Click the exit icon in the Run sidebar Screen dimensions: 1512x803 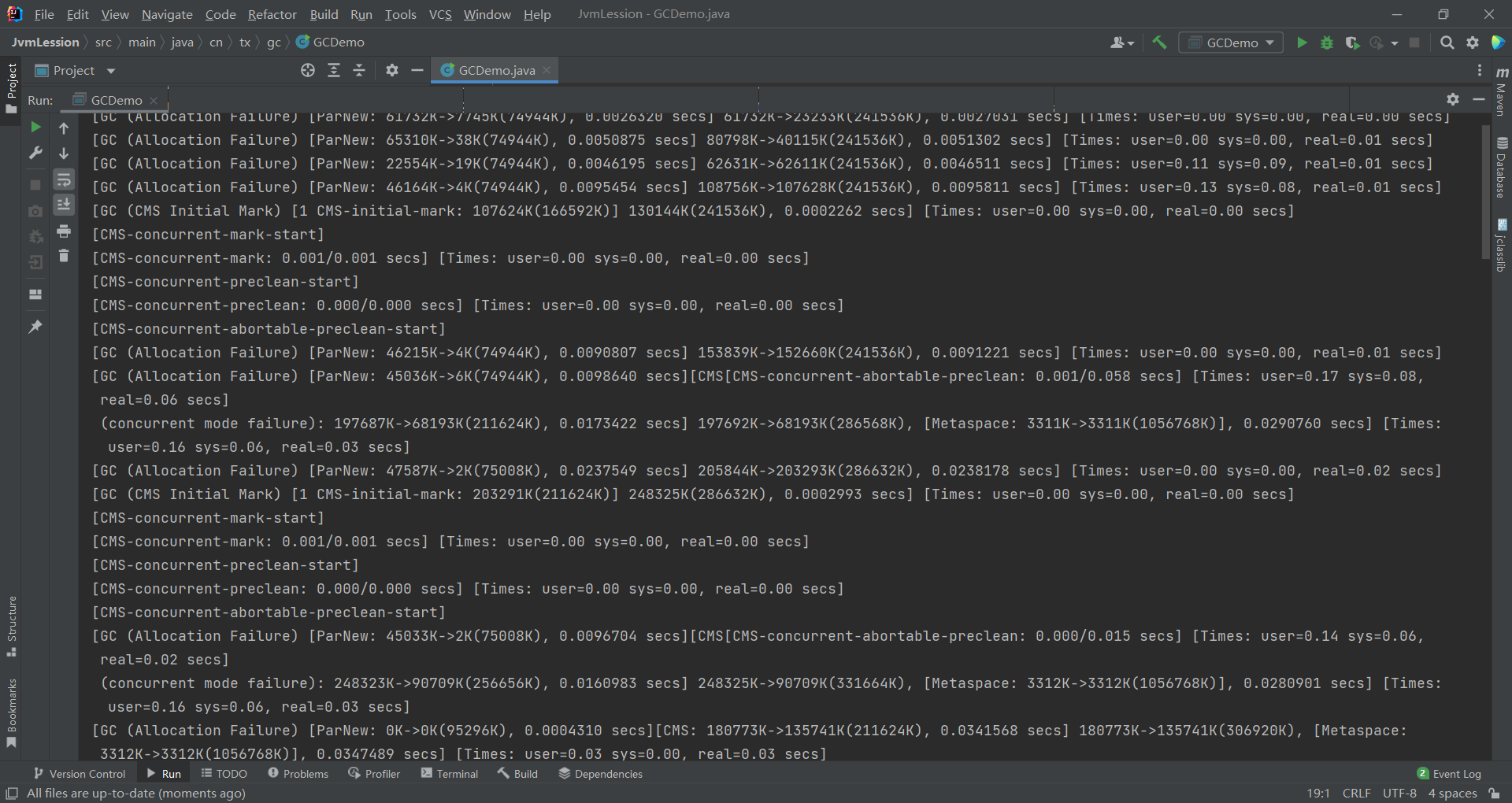(x=35, y=262)
